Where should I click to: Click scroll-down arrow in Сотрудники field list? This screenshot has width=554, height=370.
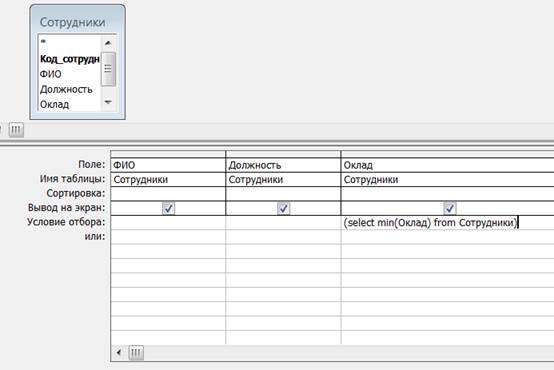(x=108, y=102)
